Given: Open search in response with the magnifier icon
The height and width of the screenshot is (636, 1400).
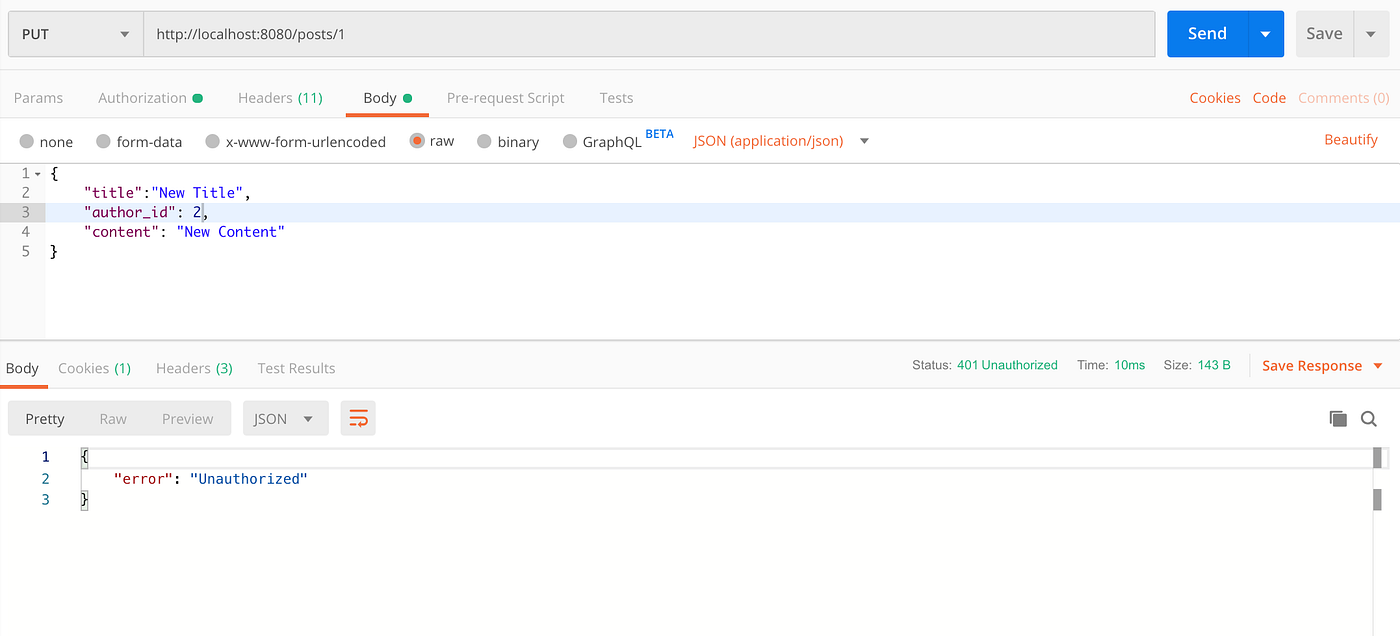Looking at the screenshot, I should pyautogui.click(x=1369, y=419).
